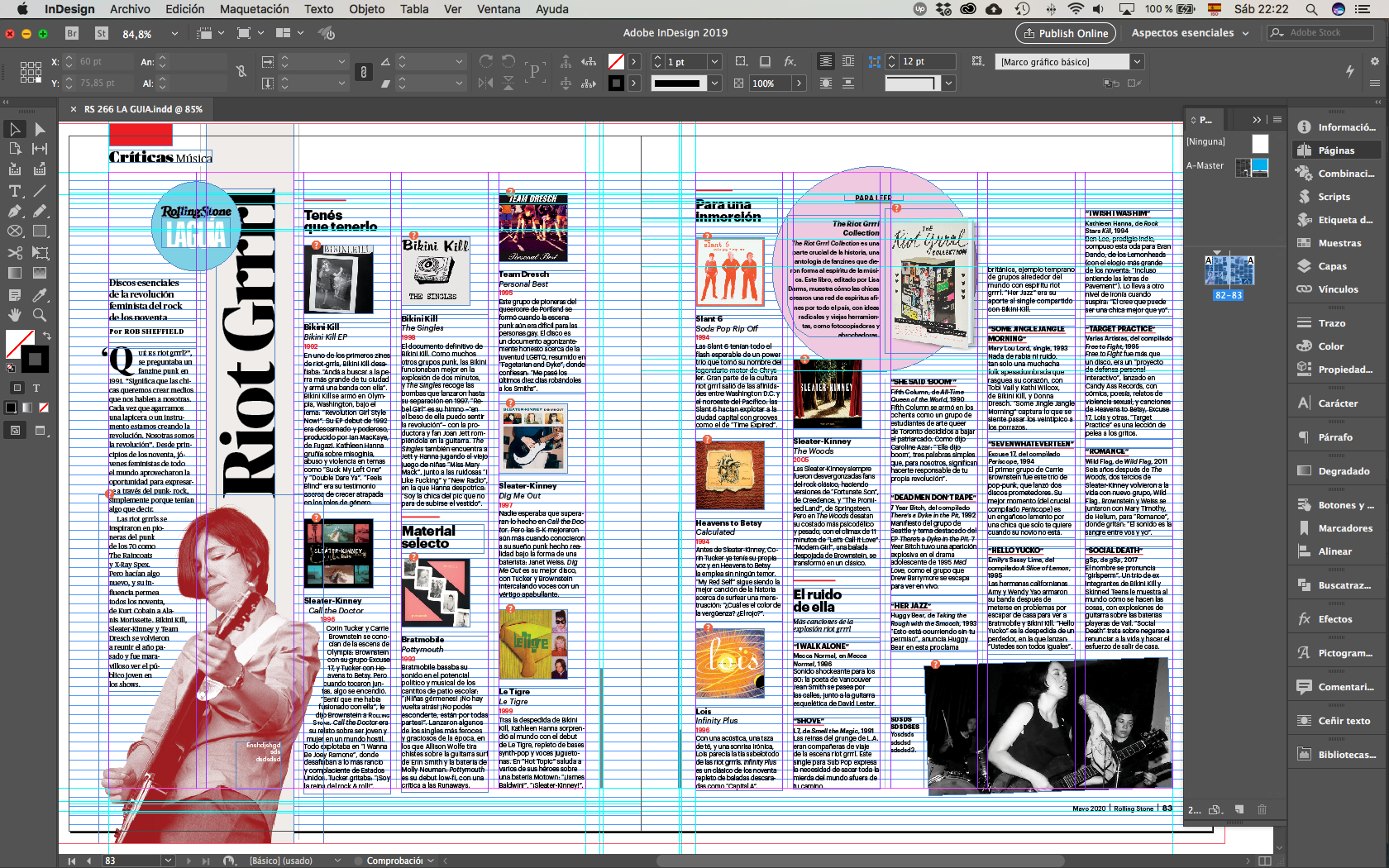The height and width of the screenshot is (868, 1389).
Task: Select the Direct Selection tool
Action: pyautogui.click(x=40, y=129)
